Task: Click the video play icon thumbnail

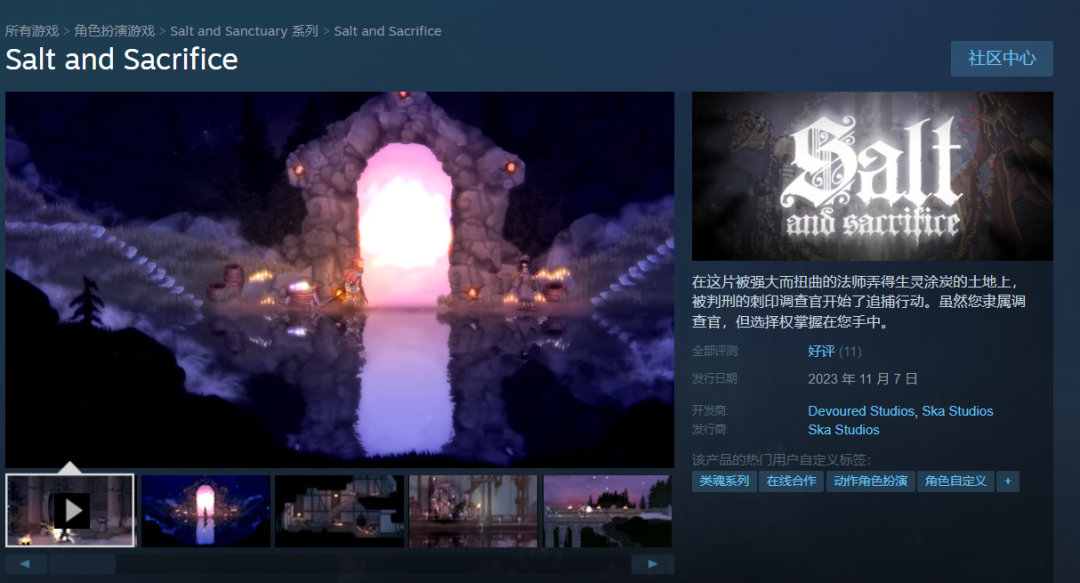Action: pyautogui.click(x=70, y=511)
